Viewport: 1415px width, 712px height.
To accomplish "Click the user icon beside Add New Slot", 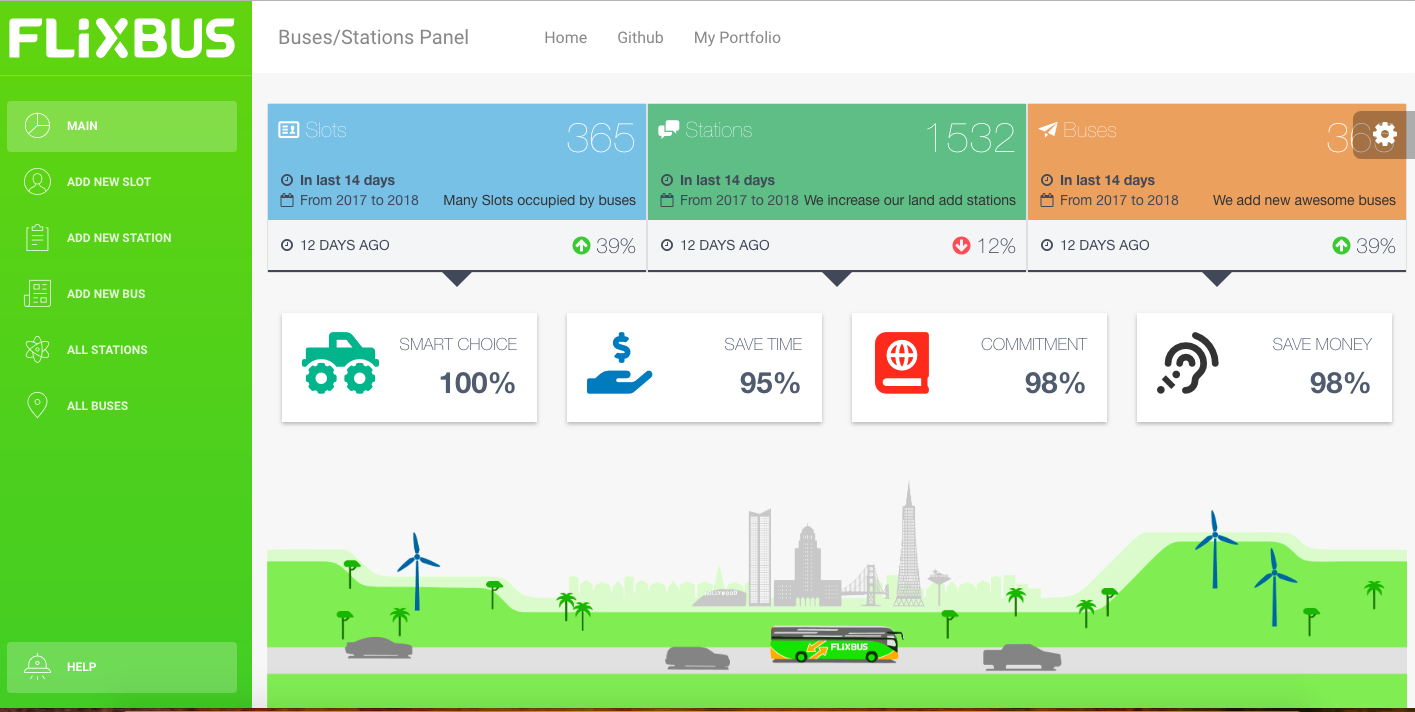I will pyautogui.click(x=37, y=182).
